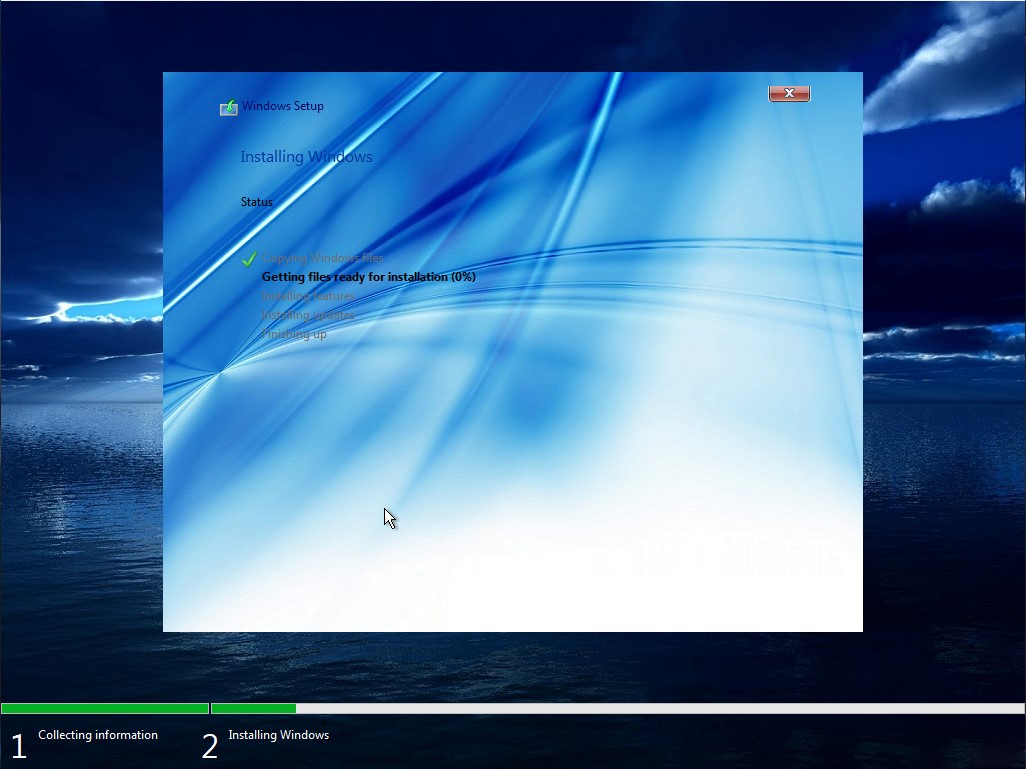Click the green checkmark beside Copying Windows files
The image size is (1026, 769).
click(249, 259)
